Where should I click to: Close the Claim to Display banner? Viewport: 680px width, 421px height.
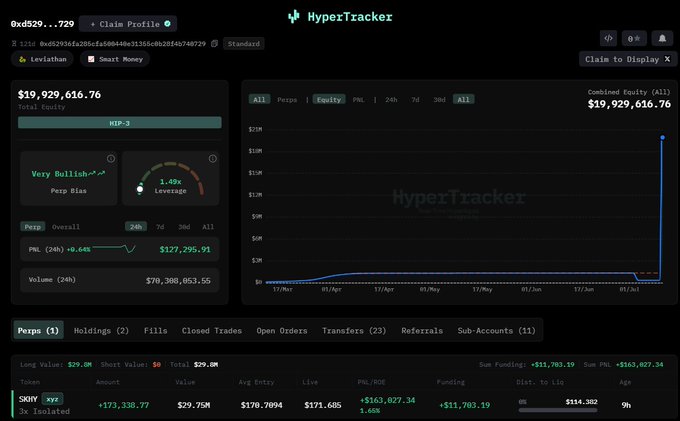pos(667,59)
